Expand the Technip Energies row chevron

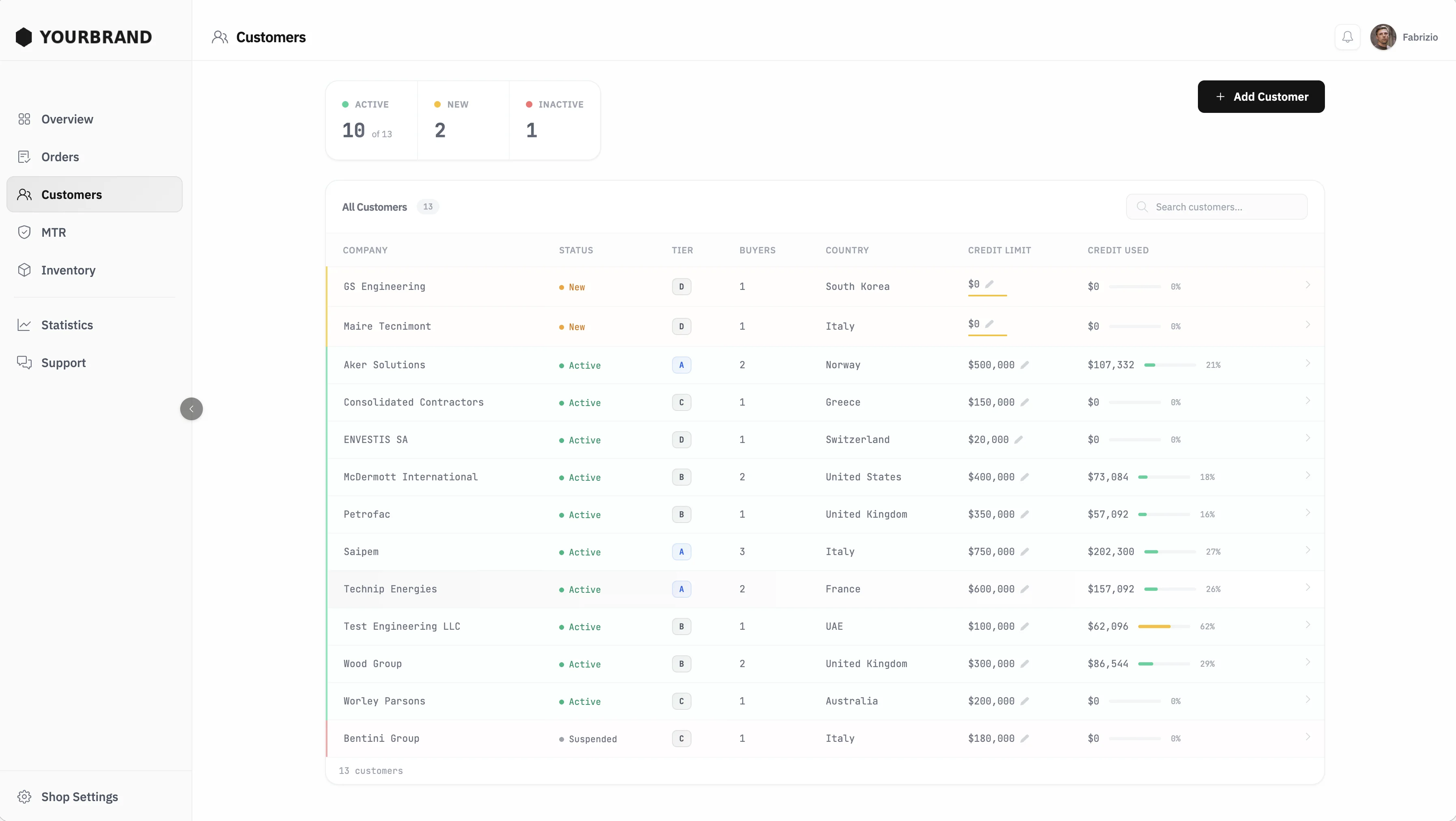click(x=1307, y=588)
